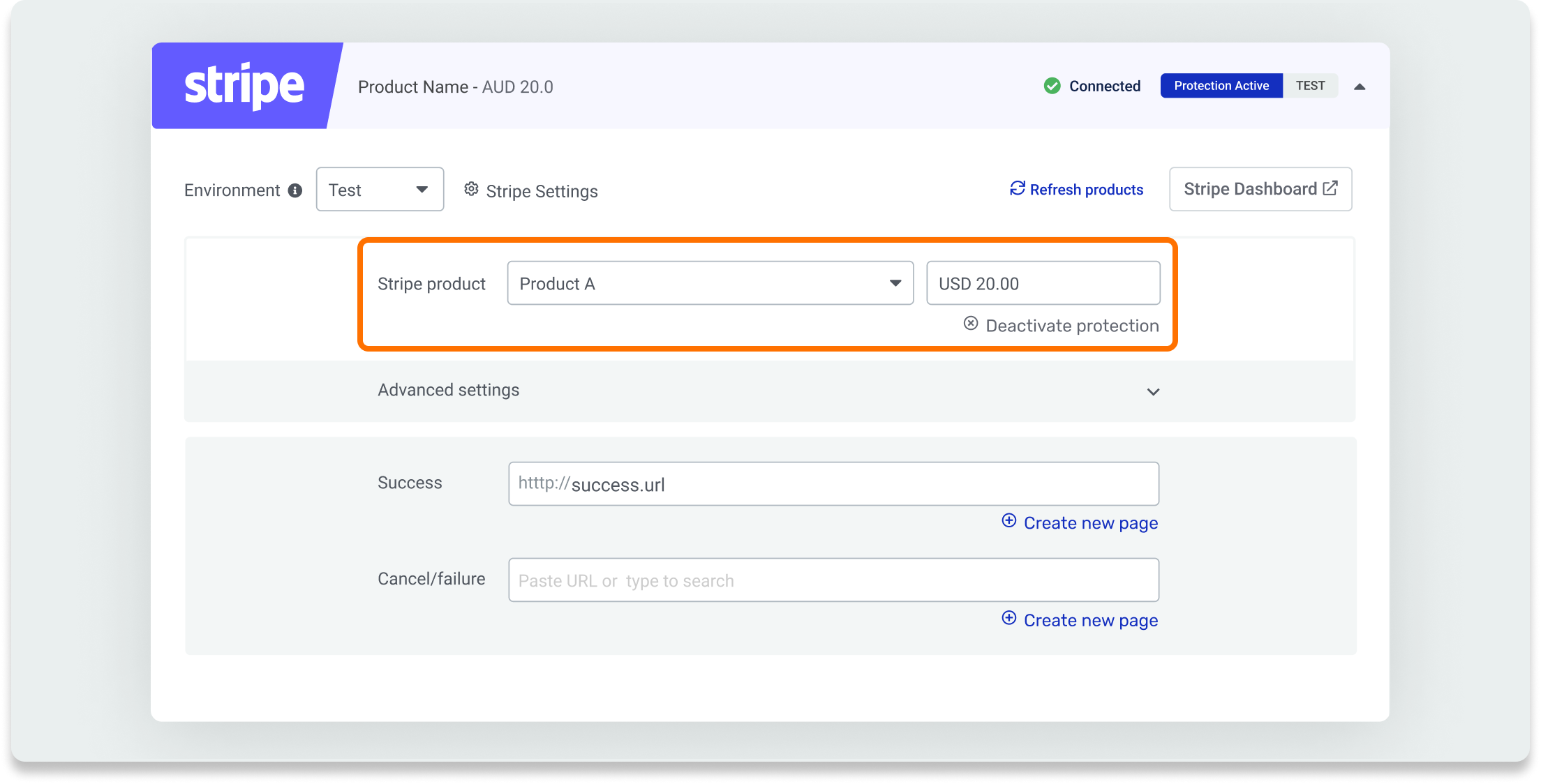Click the Product Name - AUD 20.0 title
This screenshot has width=1541, height=784.
pos(456,87)
